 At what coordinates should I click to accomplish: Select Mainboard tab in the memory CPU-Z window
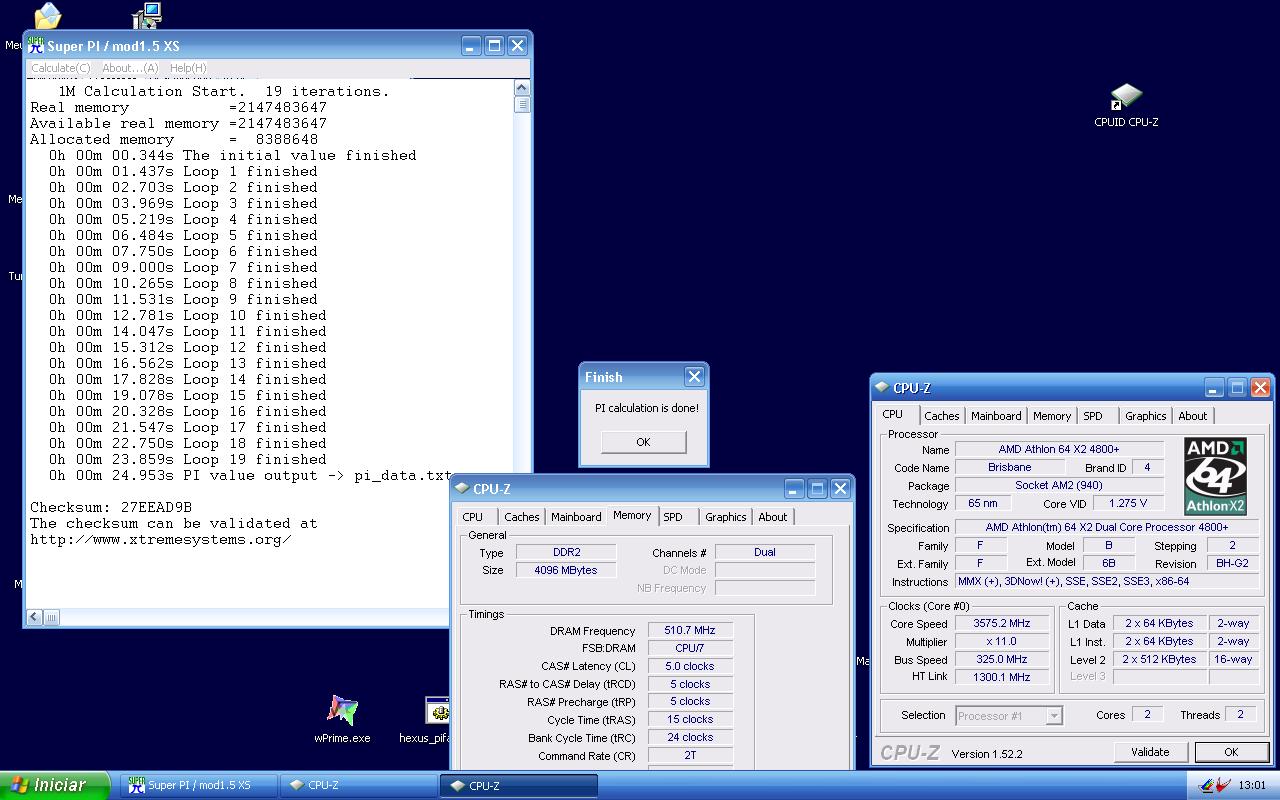576,517
